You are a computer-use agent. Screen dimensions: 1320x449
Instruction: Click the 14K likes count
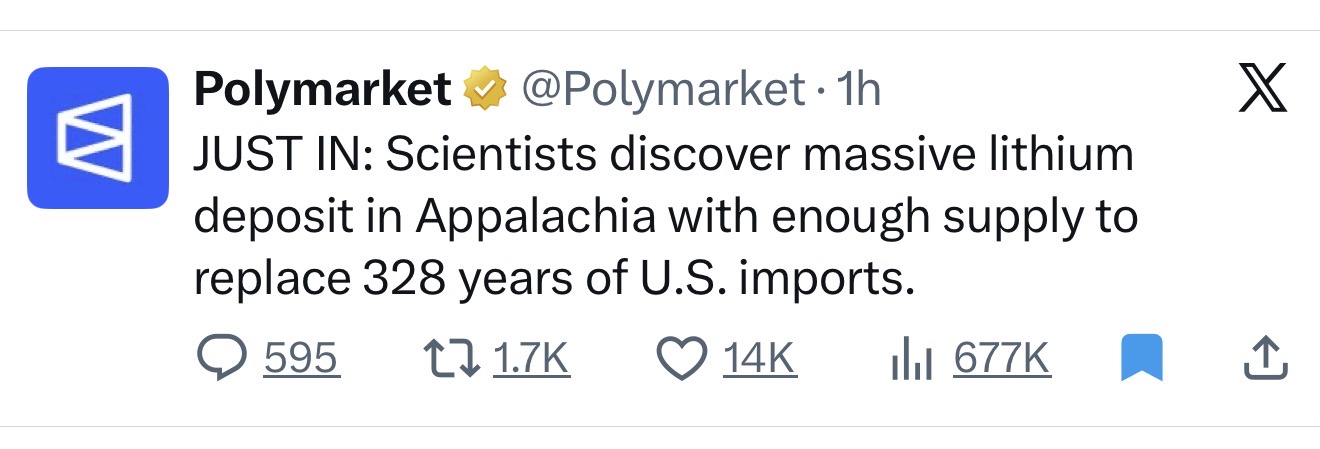pos(759,359)
